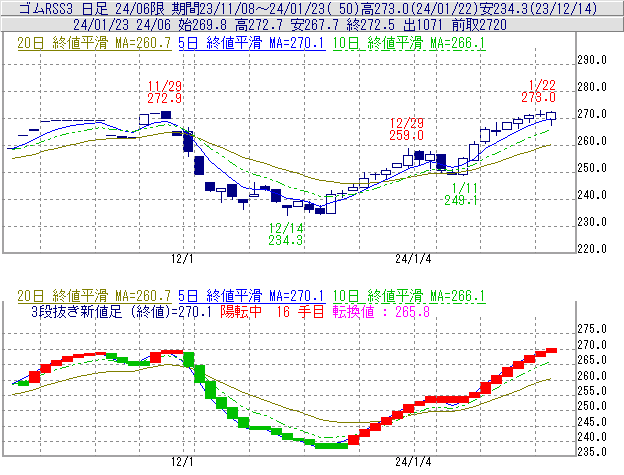This screenshot has height=475, width=624.
Task: Click the 5日 終値平滑 legend in lower chart
Action: point(252,296)
